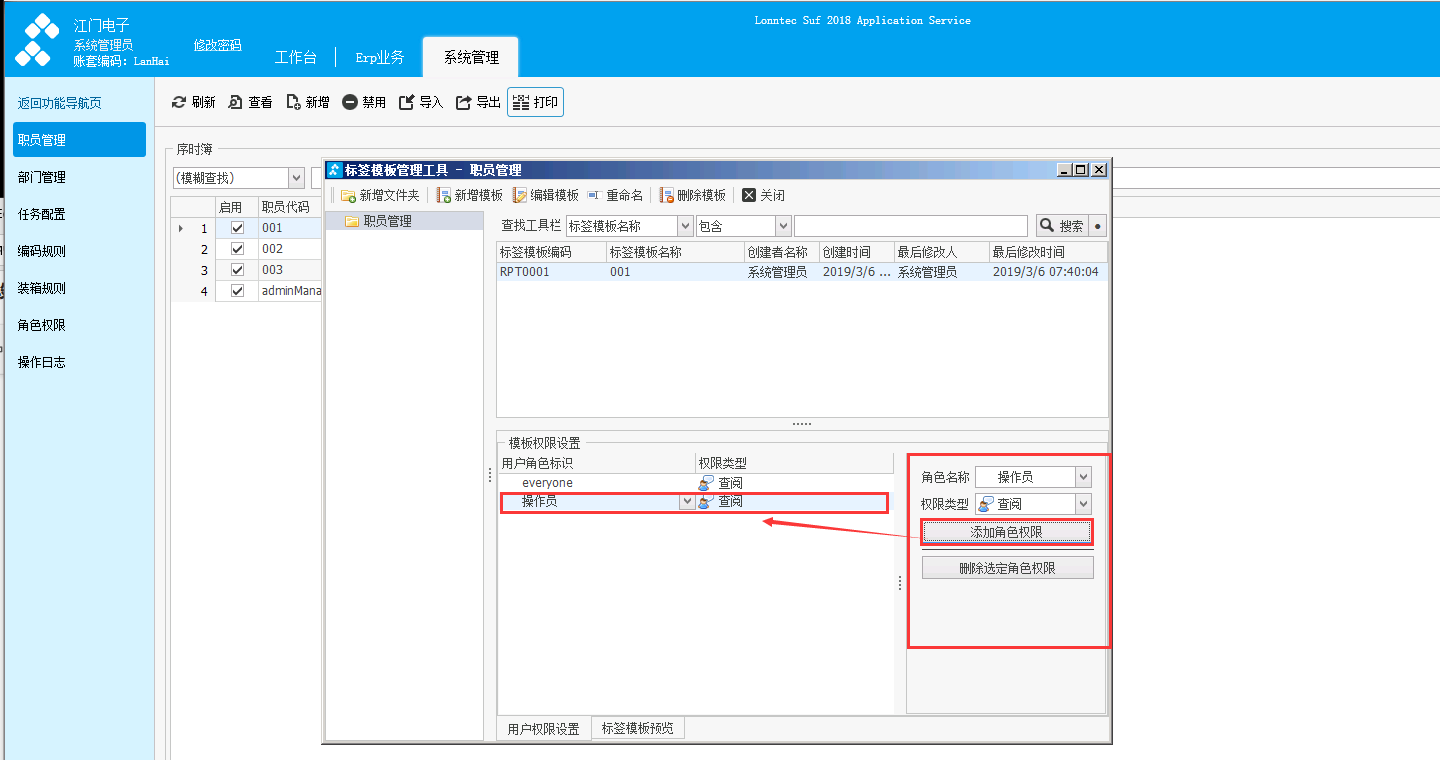This screenshot has width=1440, height=760.
Task: Open the 权限类型 查阅 dropdown in side panel
Action: coord(1083,504)
